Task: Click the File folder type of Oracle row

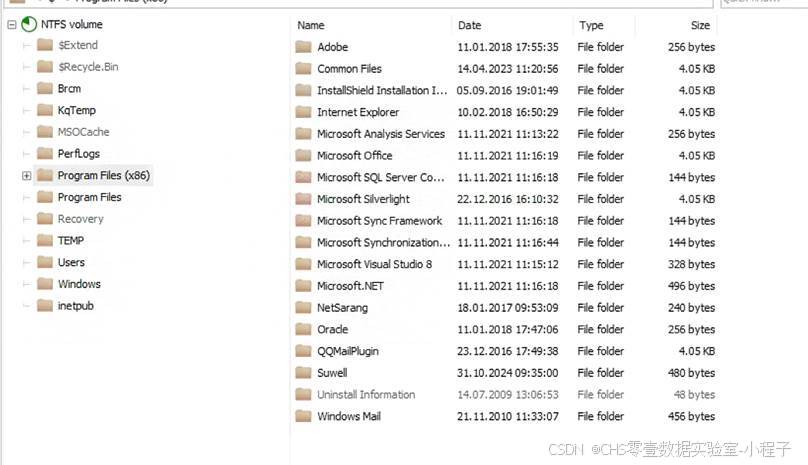Action: [600, 329]
